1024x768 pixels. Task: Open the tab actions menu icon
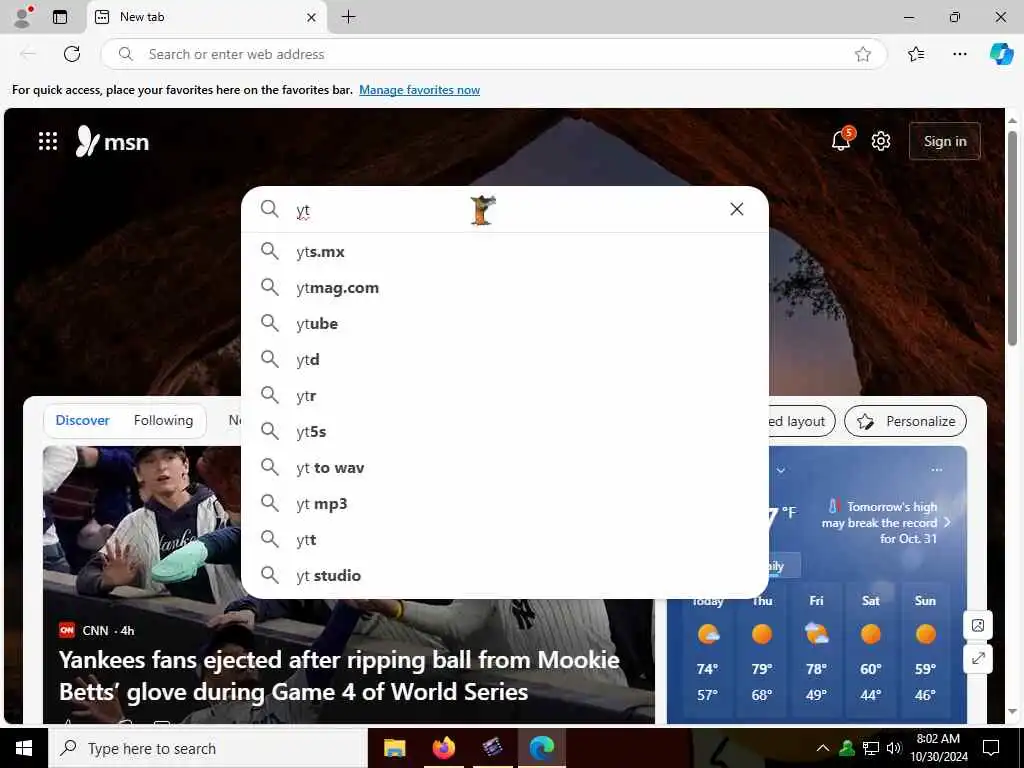point(60,17)
